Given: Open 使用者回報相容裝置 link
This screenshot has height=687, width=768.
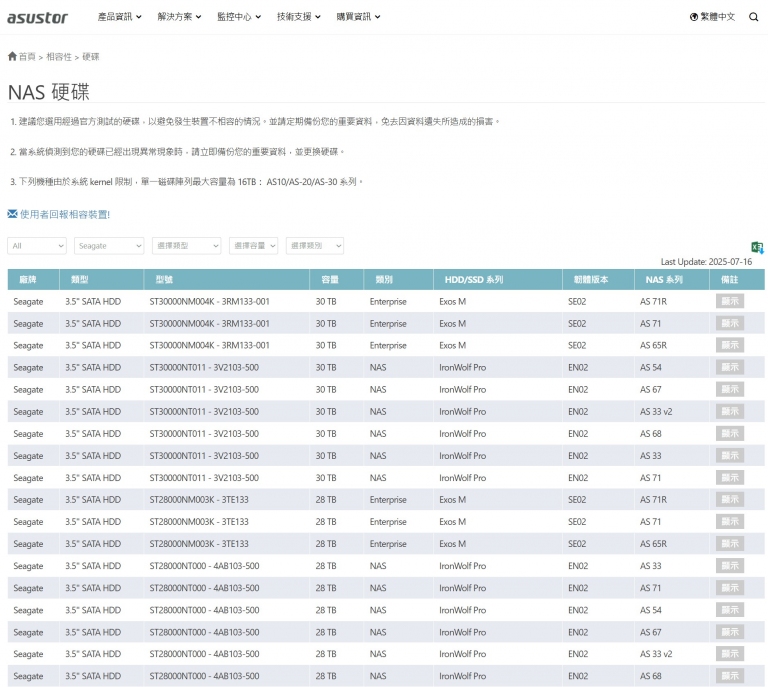Looking at the screenshot, I should coord(65,214).
